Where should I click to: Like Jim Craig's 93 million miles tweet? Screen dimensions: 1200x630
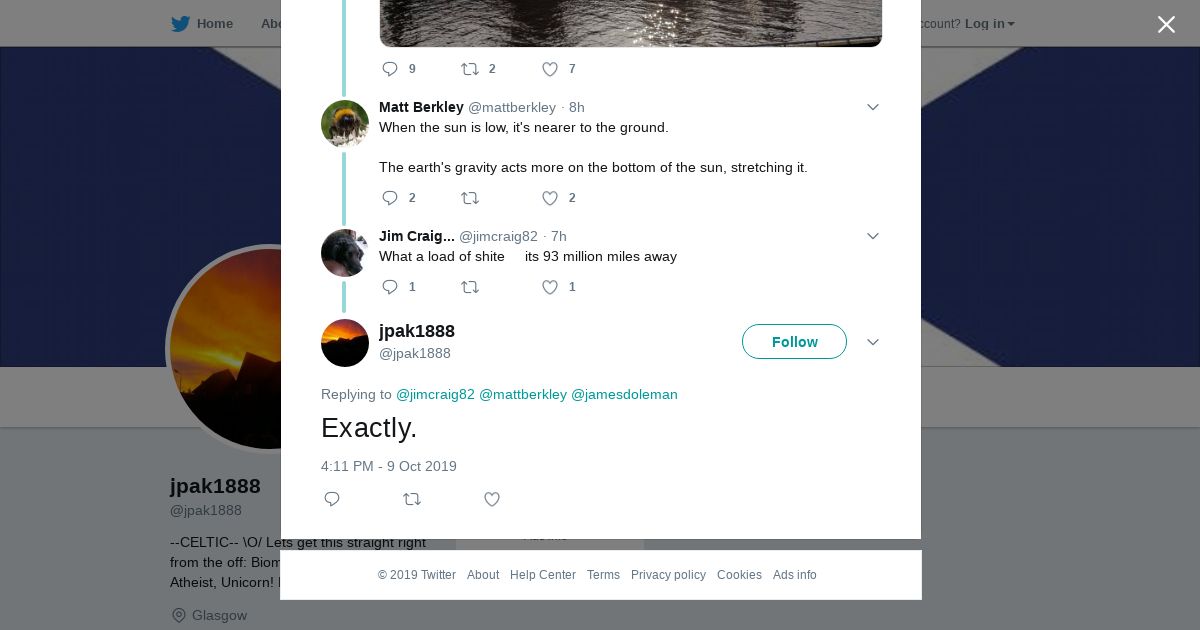coord(550,287)
